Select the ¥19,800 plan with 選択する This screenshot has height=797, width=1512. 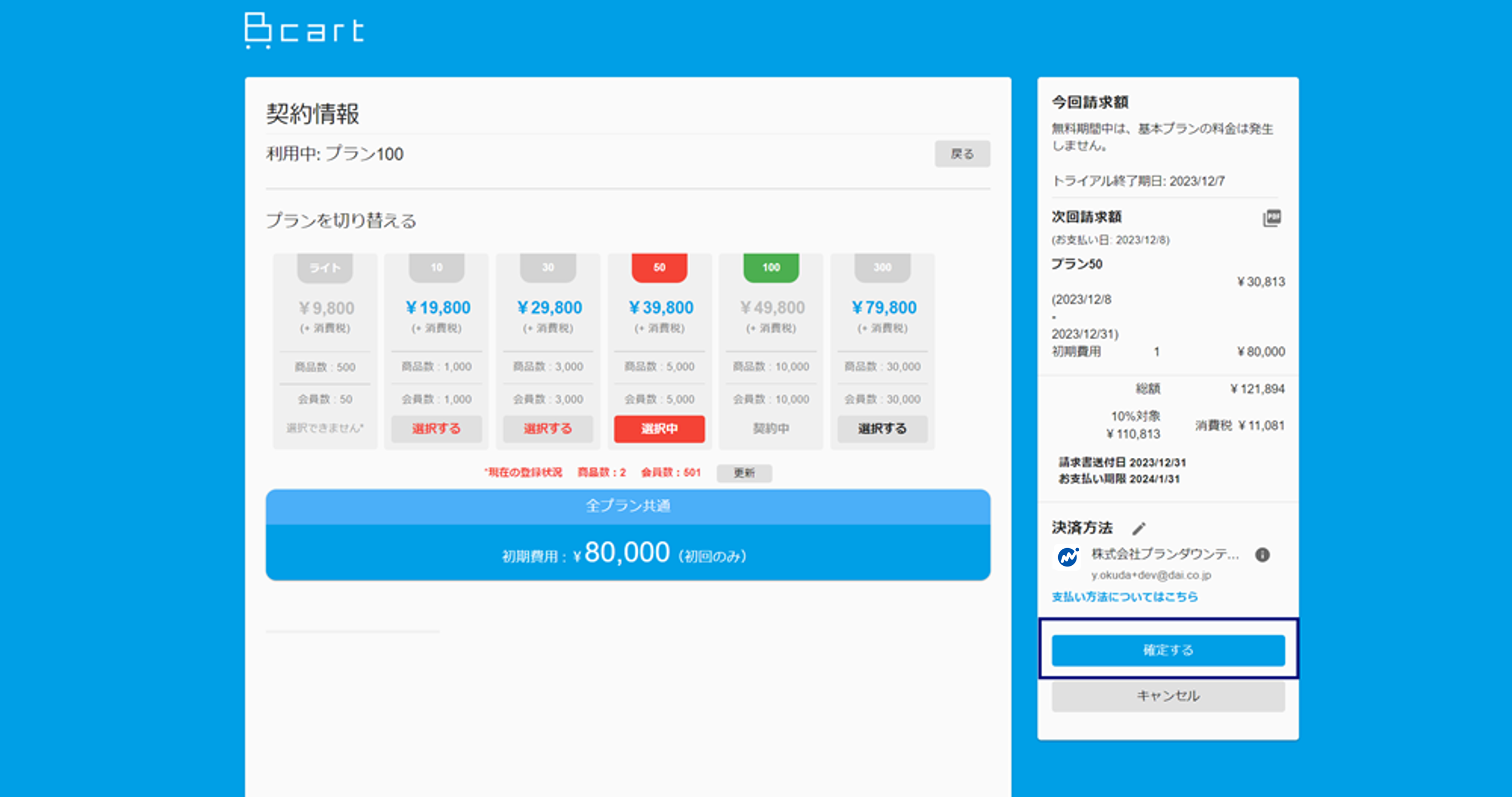tap(437, 429)
